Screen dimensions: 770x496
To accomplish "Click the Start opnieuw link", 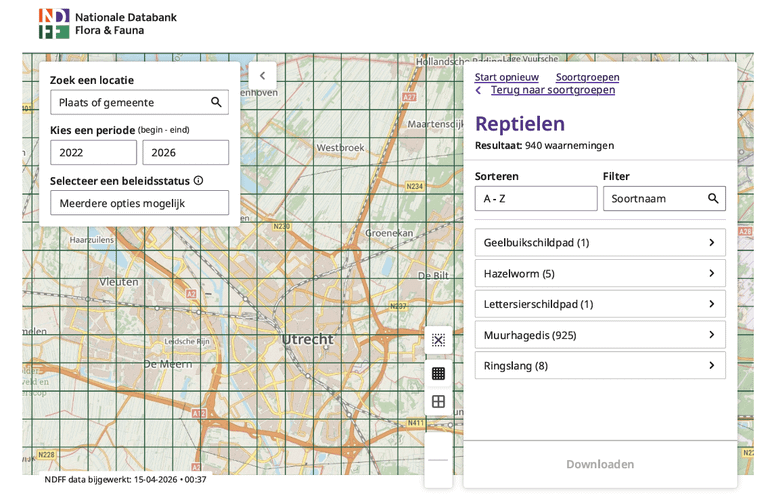I will coord(506,77).
